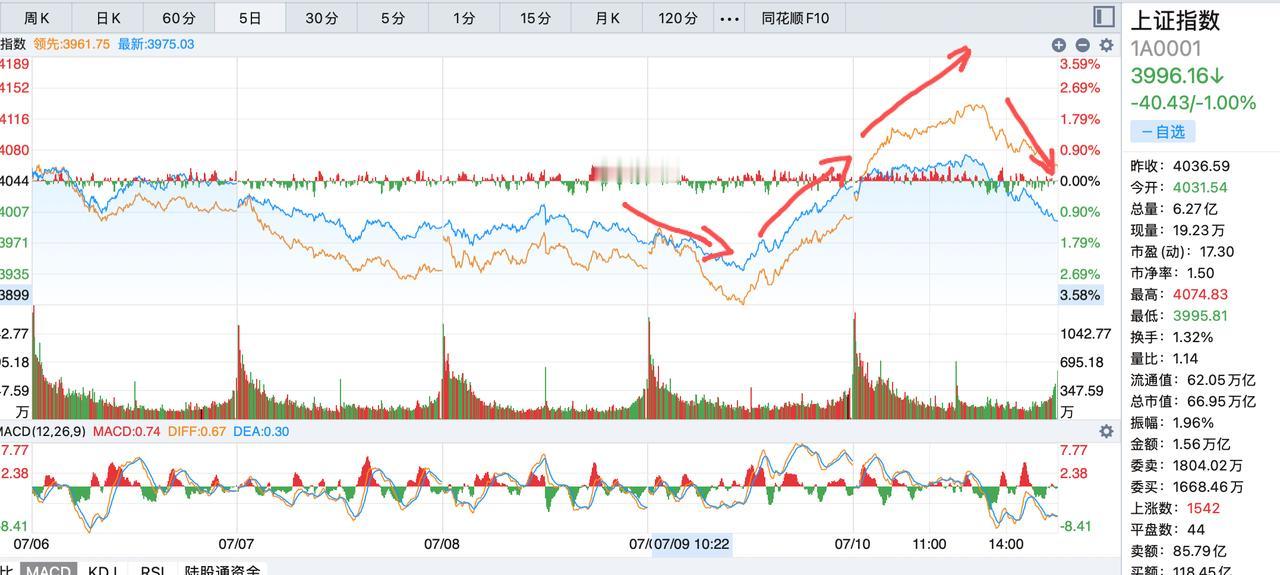Click the 最新 3975.03 legend label
Image resolution: width=1280 pixels, height=575 pixels.
[156, 44]
